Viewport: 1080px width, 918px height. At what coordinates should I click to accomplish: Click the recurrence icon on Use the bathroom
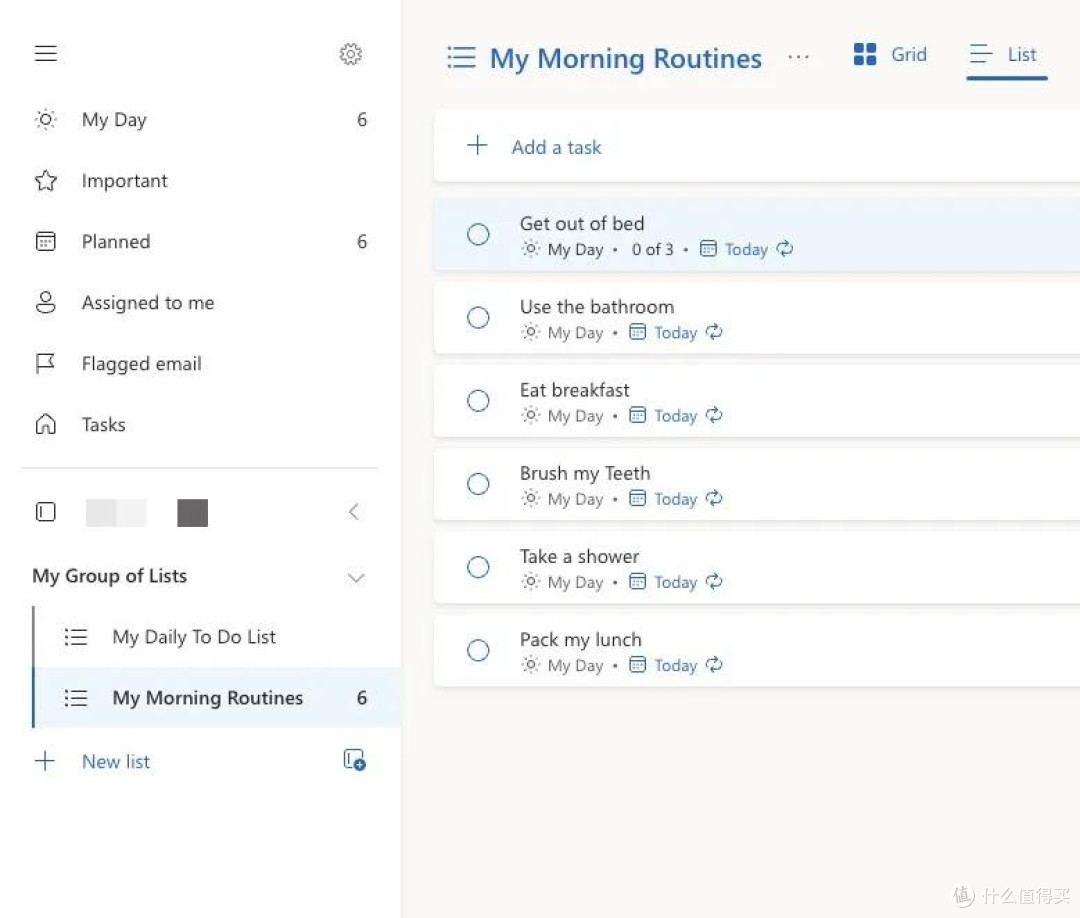(714, 332)
